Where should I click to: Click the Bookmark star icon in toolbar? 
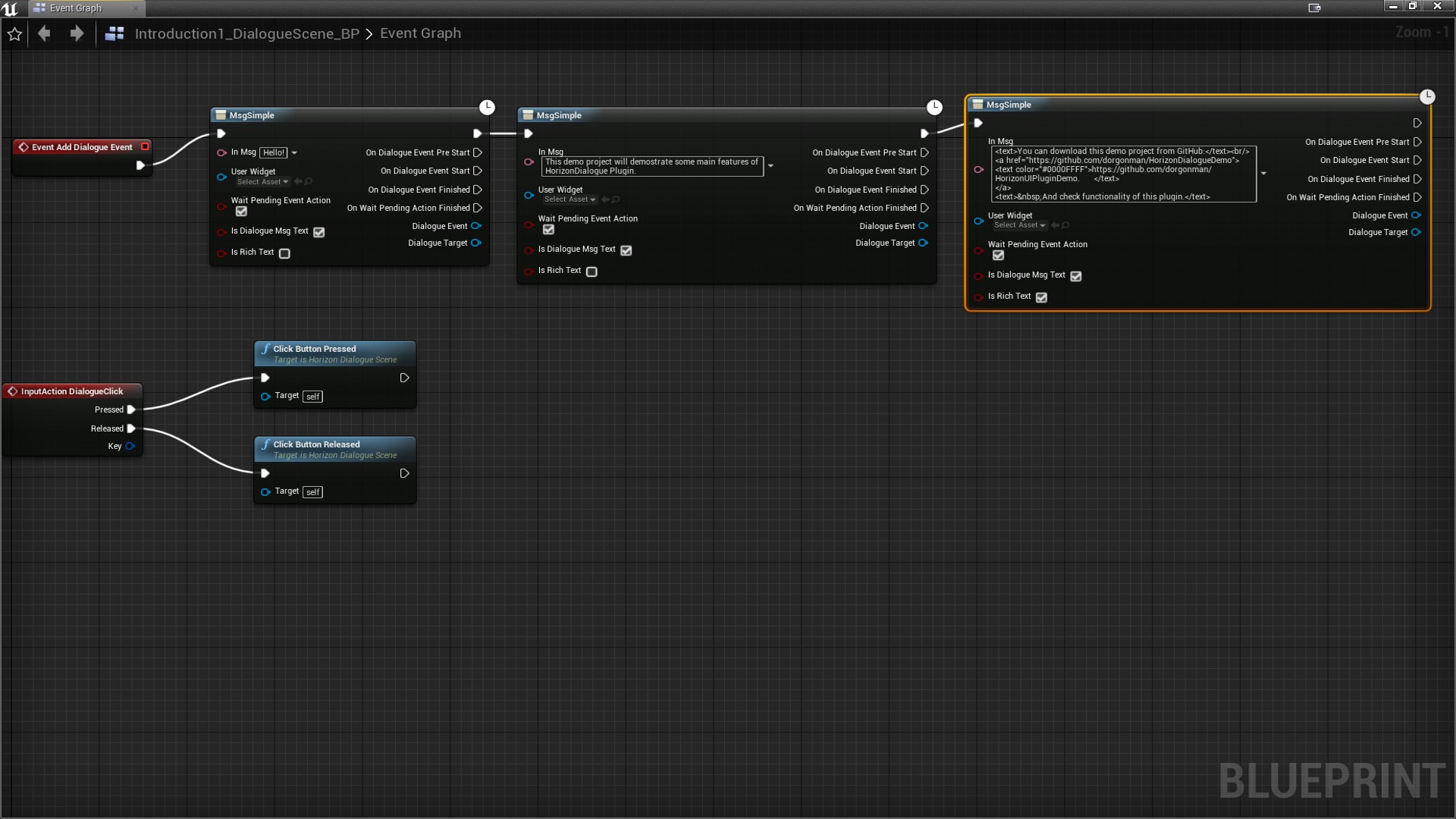pyautogui.click(x=15, y=33)
